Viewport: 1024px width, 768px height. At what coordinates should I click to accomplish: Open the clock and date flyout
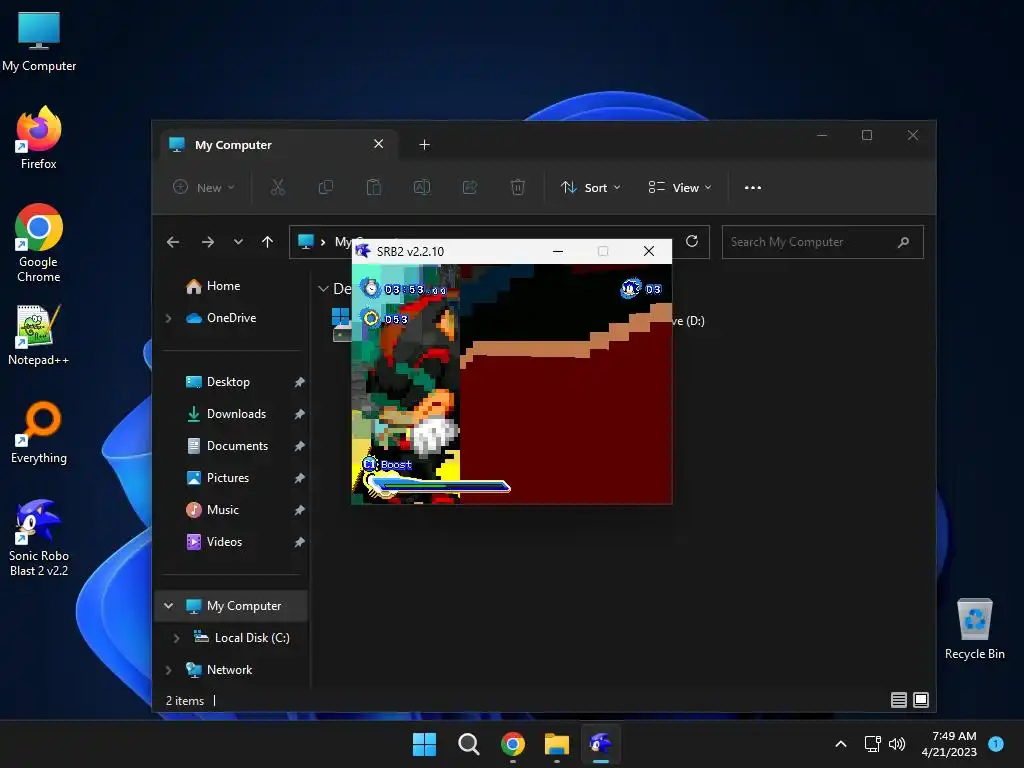[949, 744]
